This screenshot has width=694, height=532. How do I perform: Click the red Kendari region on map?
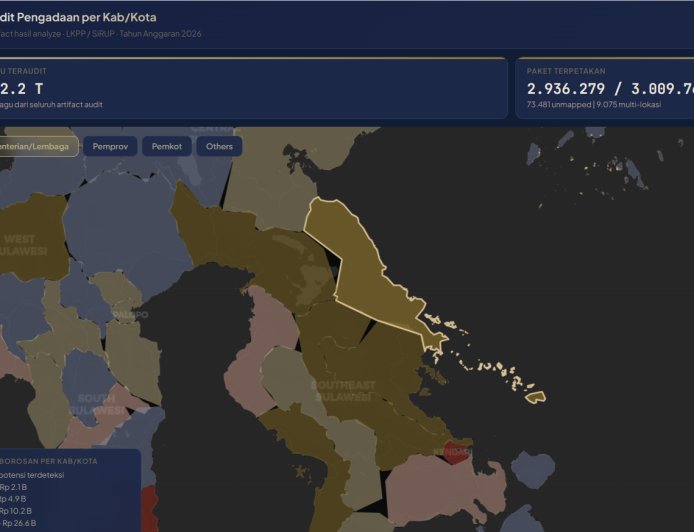click(456, 452)
